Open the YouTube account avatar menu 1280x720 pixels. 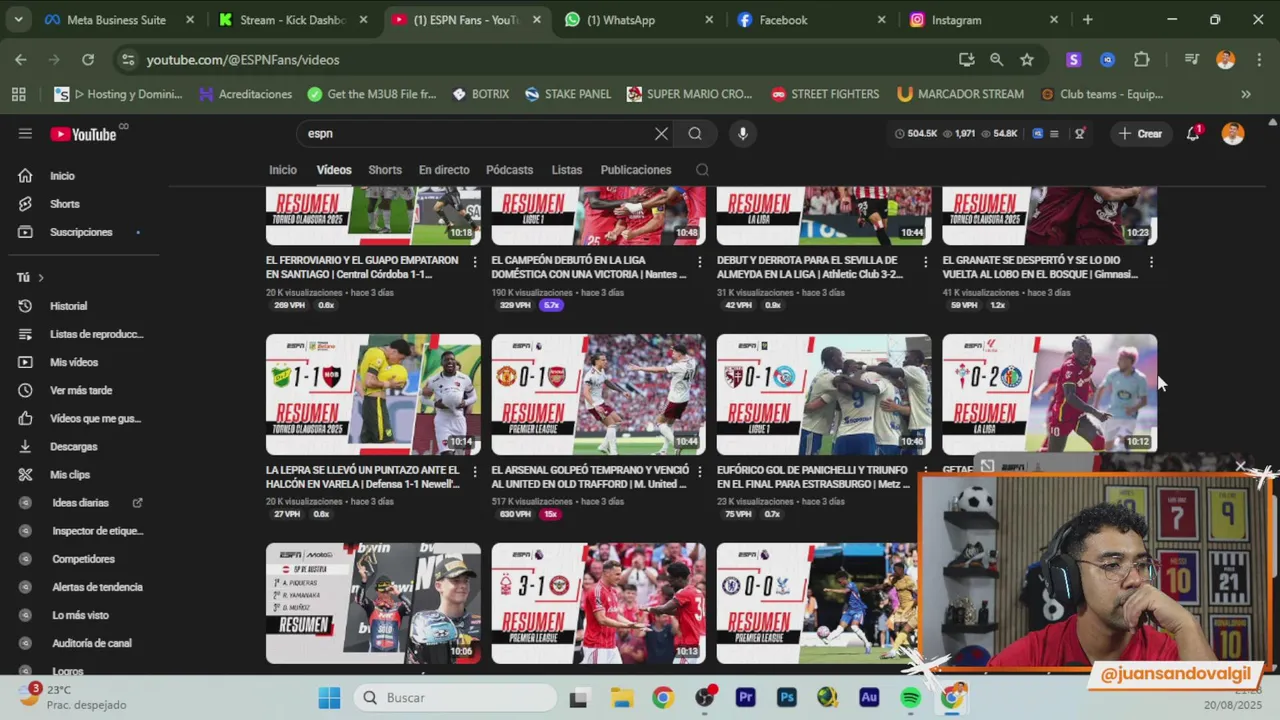pyautogui.click(x=1233, y=133)
